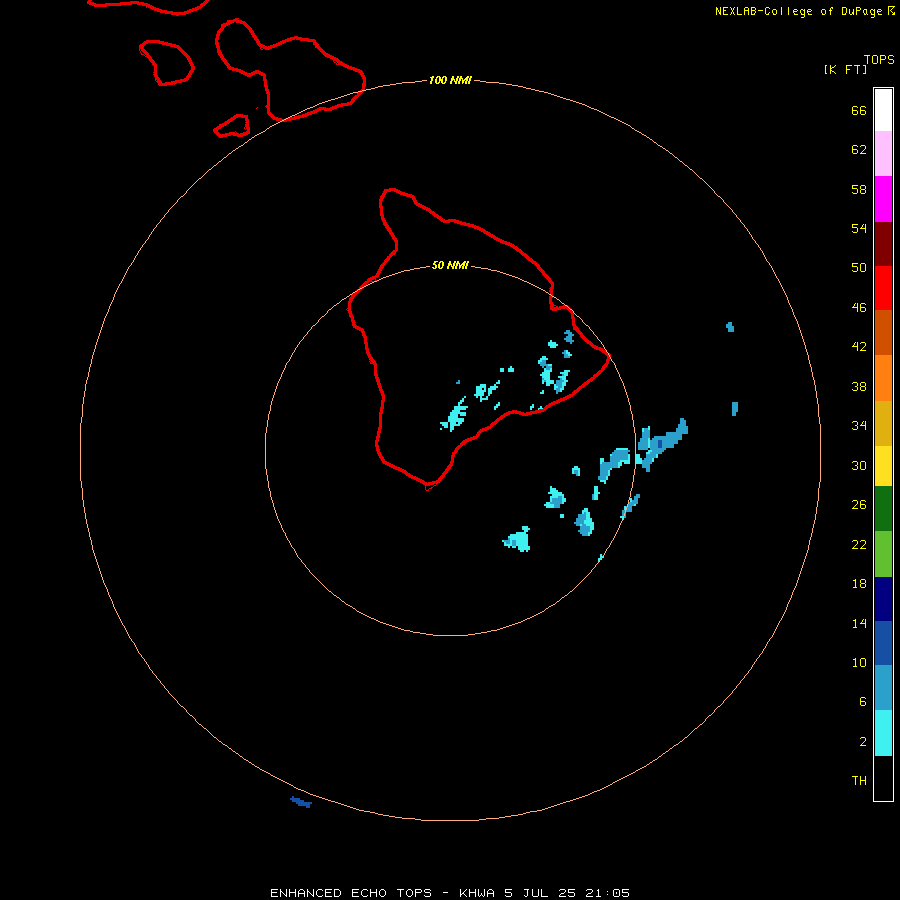Click the '66' legend value
Image resolution: width=900 pixels, height=900 pixels.
(x=859, y=110)
